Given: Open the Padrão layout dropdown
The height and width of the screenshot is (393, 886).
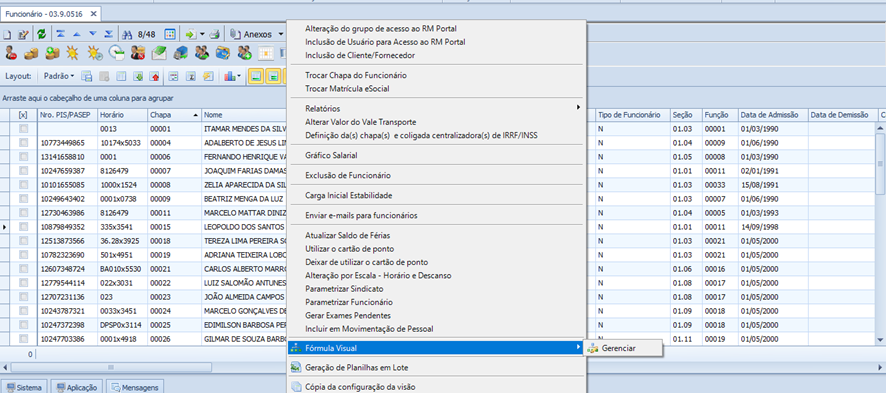Looking at the screenshot, I should 59,76.
